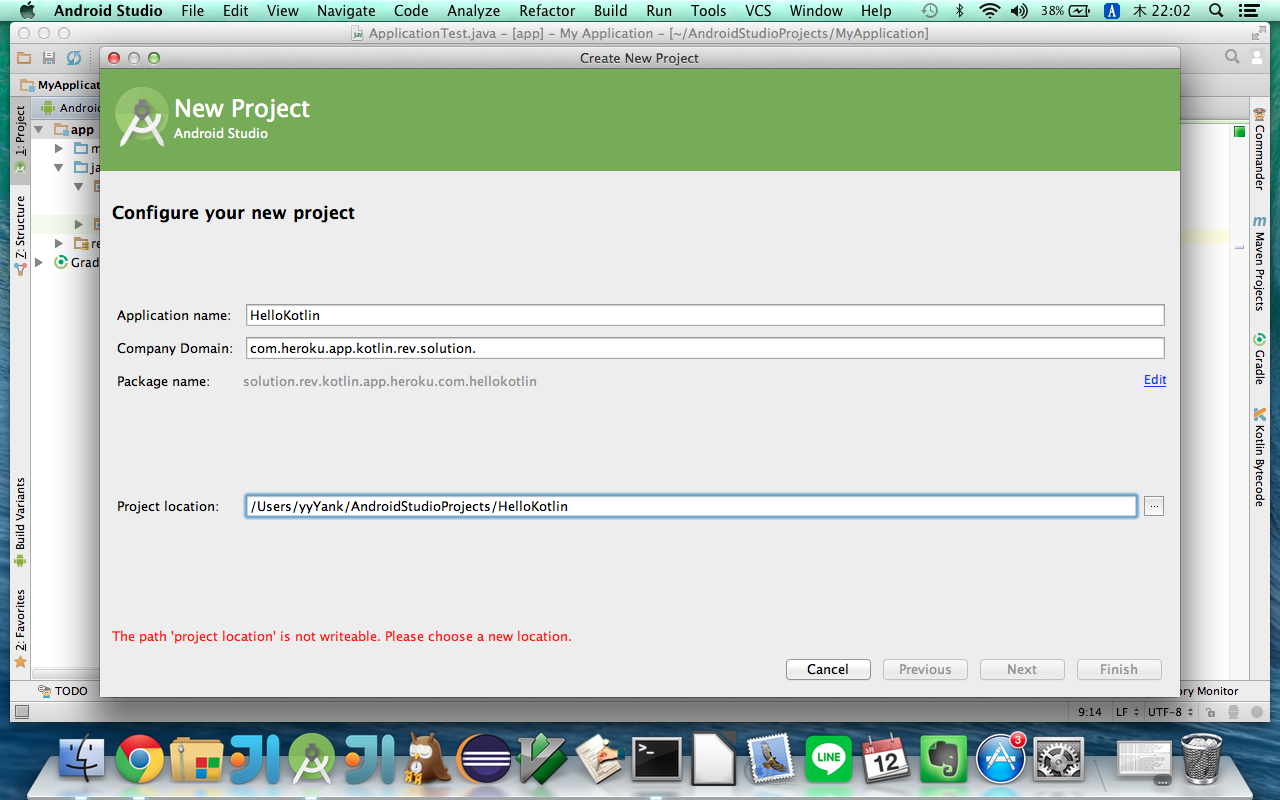
Task: Open the Android project view selector
Action: (68, 108)
